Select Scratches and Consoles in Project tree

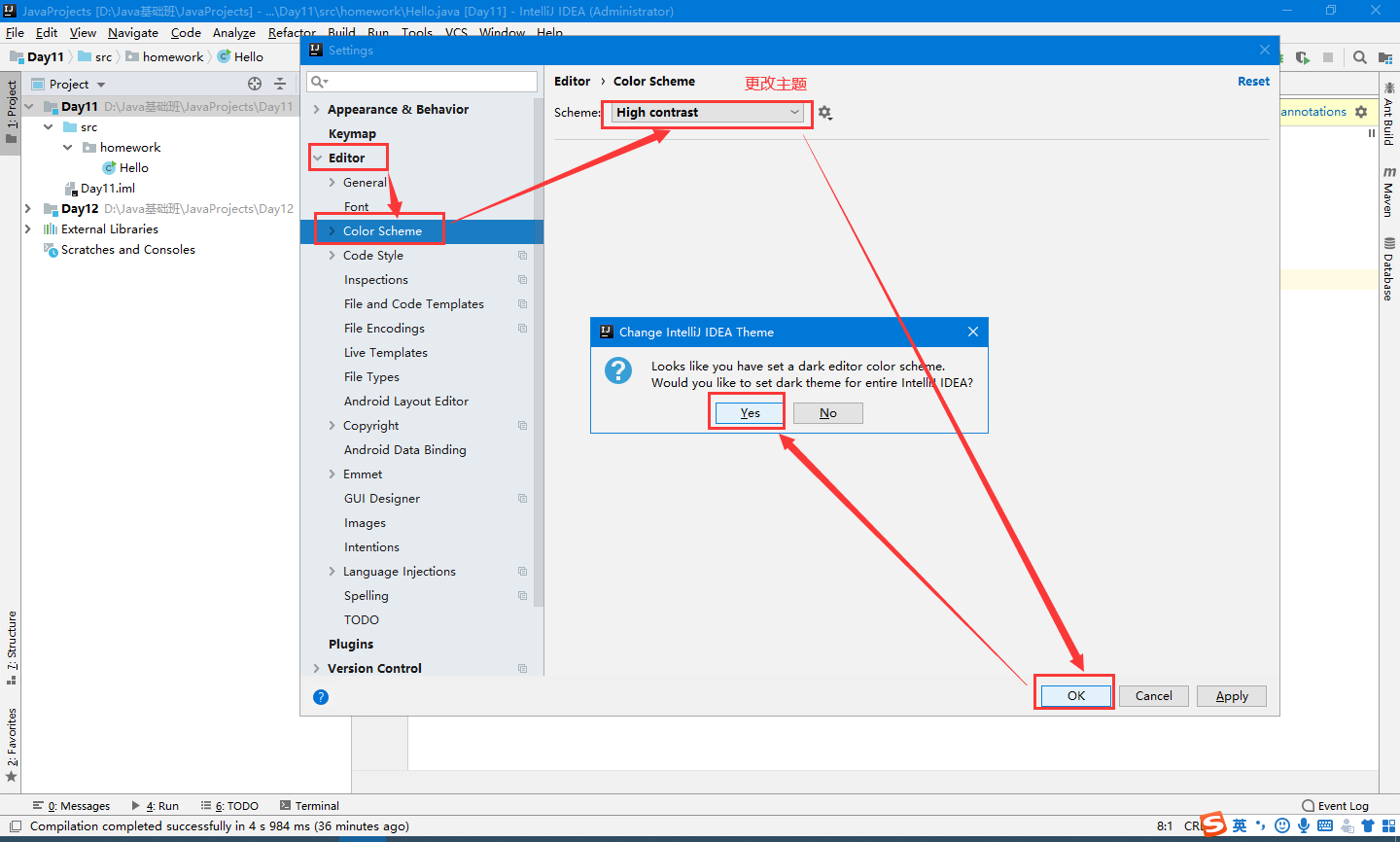[x=127, y=250]
